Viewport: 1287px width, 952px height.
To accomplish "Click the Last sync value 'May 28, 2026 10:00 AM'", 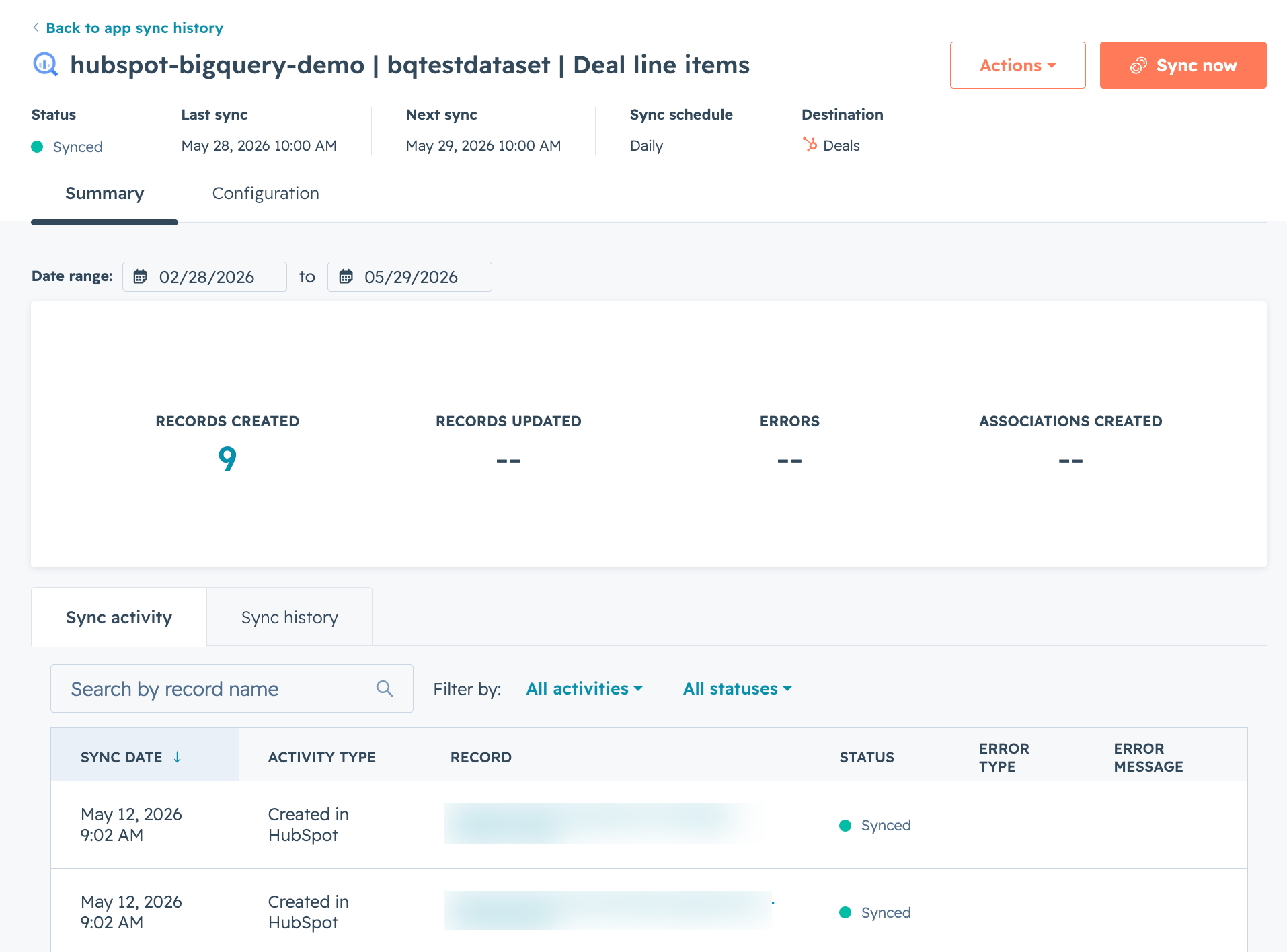I will coord(259,145).
